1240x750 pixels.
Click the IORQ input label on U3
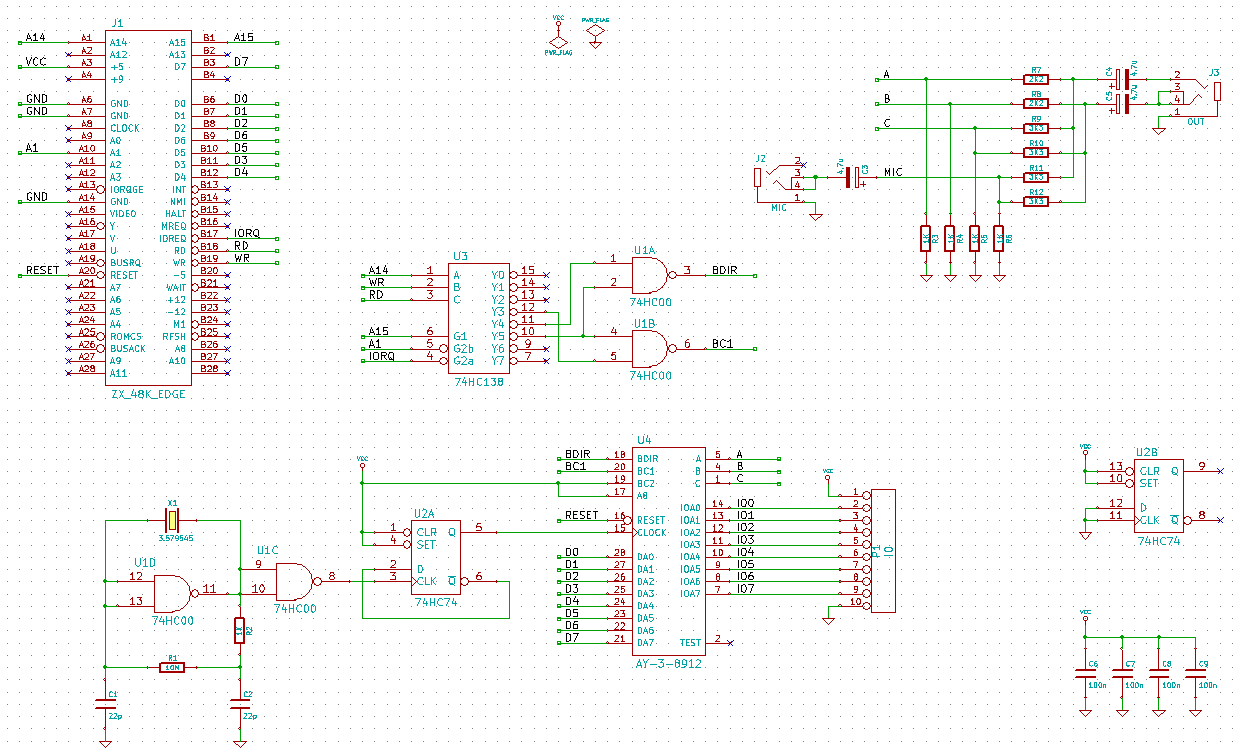pos(381,356)
